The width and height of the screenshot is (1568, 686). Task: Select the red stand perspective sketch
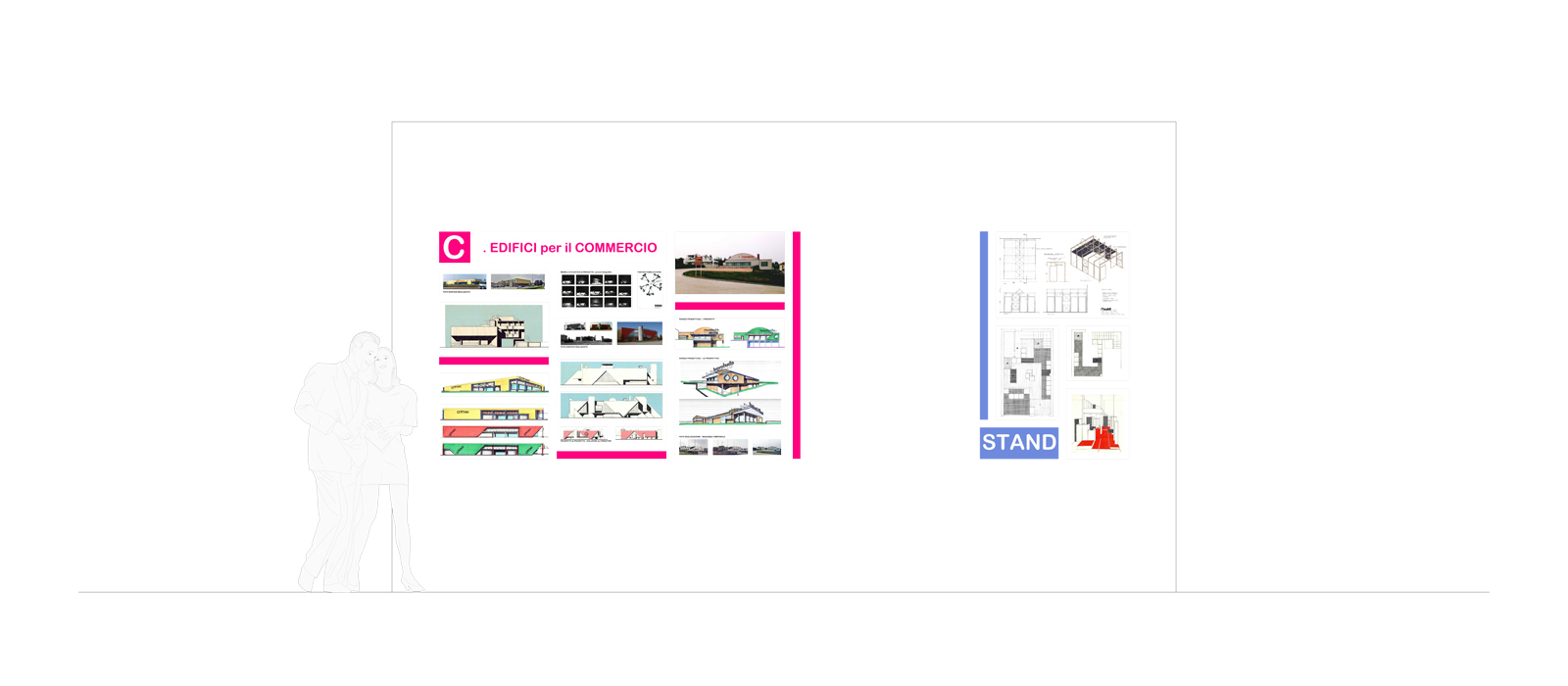pos(1098,423)
